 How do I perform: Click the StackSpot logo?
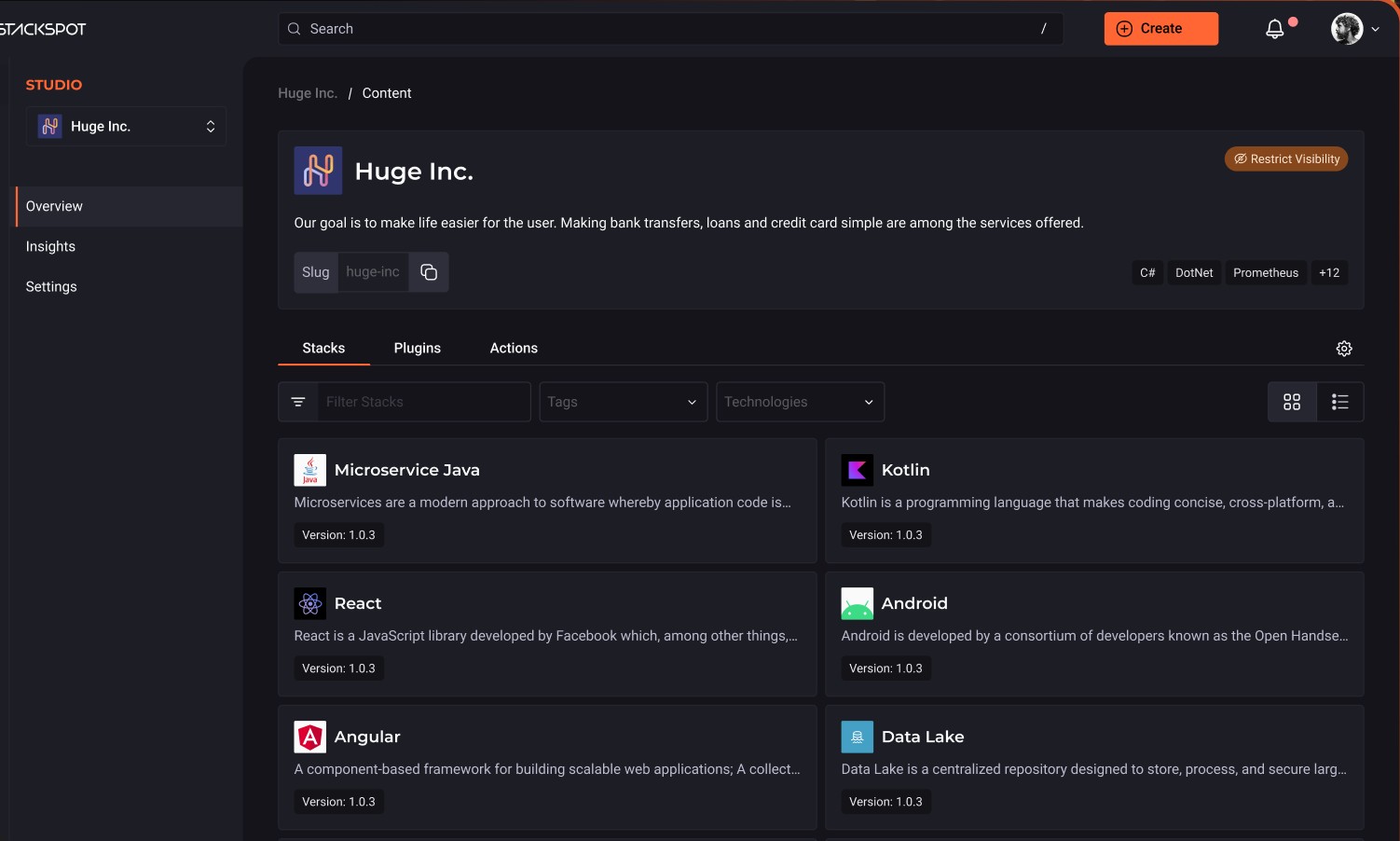tap(43, 29)
